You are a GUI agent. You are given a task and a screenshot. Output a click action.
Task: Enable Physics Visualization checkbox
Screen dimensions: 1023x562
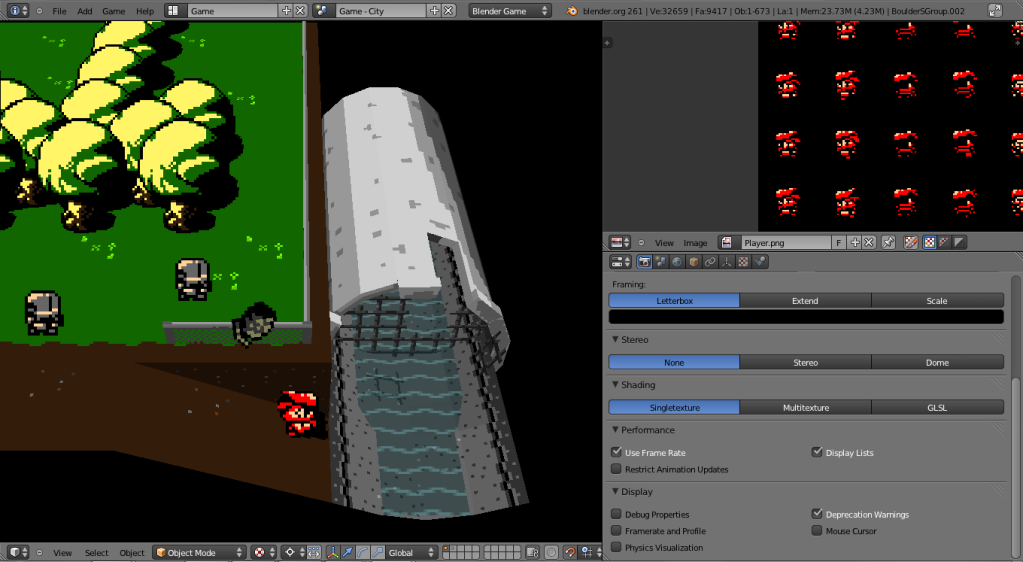click(x=616, y=548)
